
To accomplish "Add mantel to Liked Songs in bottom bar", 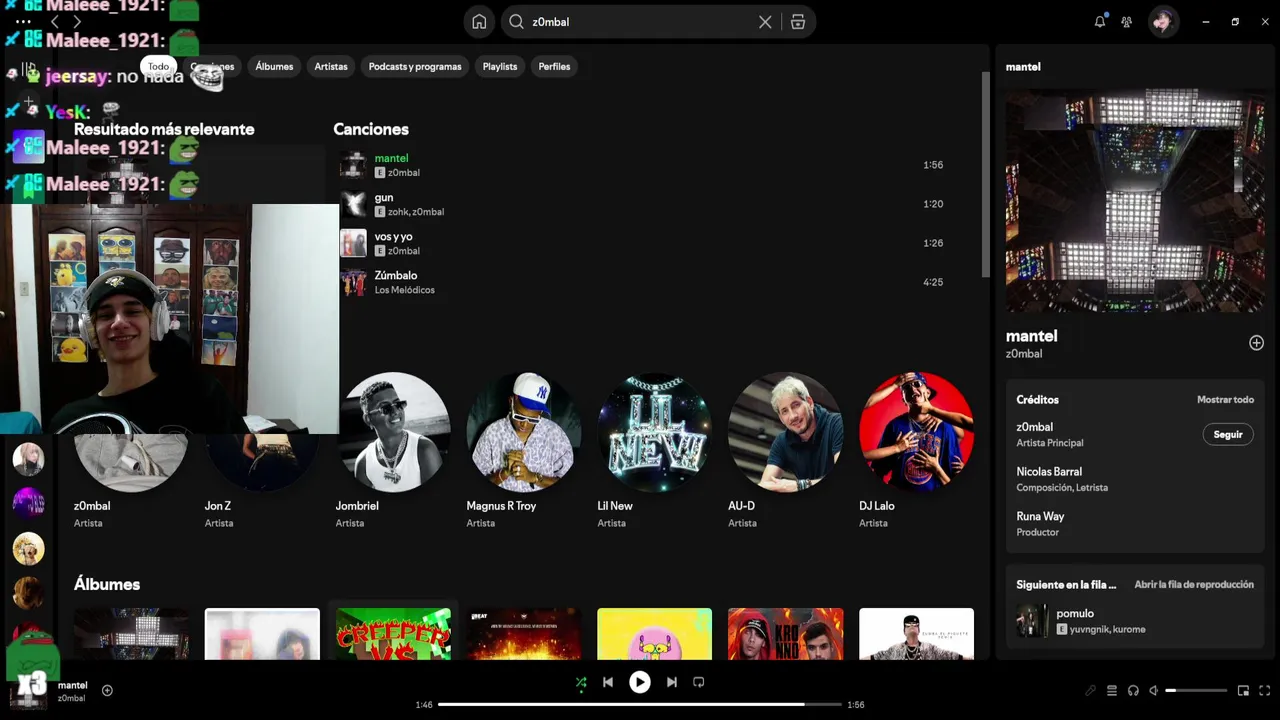I will (107, 690).
